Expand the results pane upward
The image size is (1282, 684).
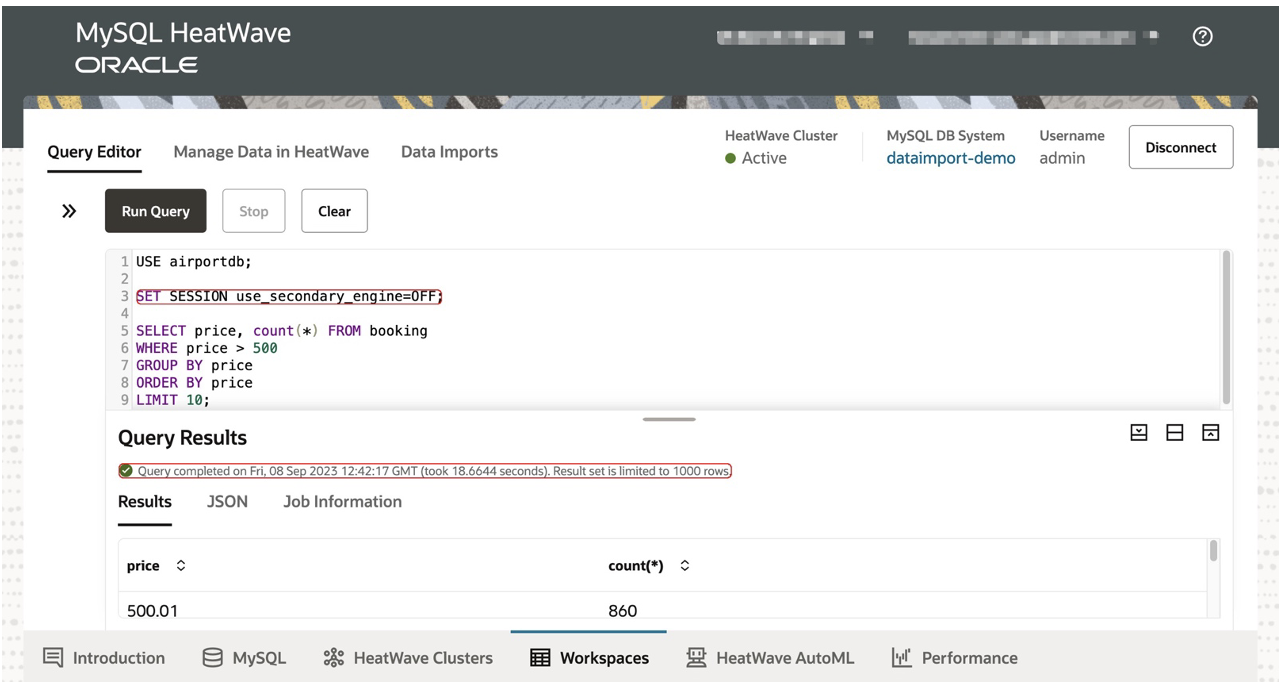click(1208, 432)
